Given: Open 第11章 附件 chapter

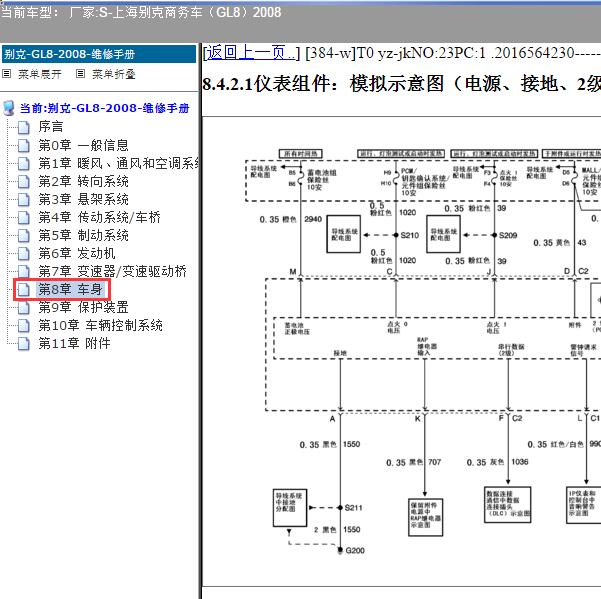Looking at the screenshot, I should click(x=74, y=344).
